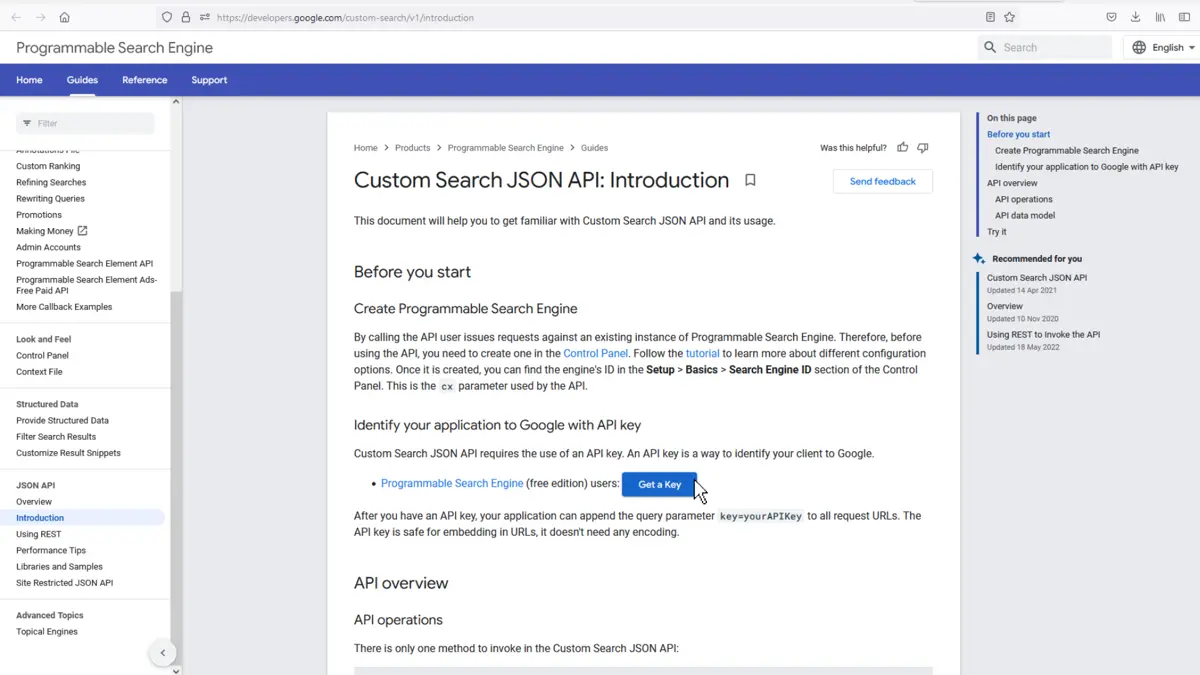This screenshot has height=675, width=1200.
Task: Open the English language dropdown
Action: click(x=1165, y=47)
